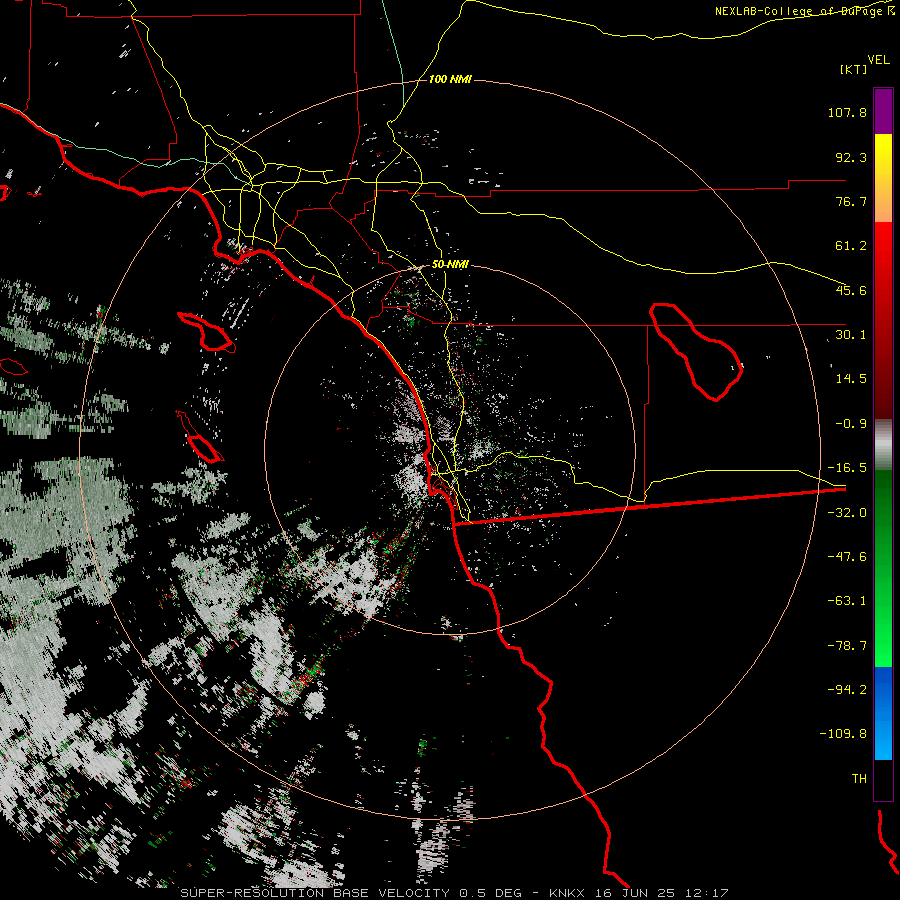This screenshot has width=900, height=900.
Task: Click the VEL label above the color scale
Action: click(x=878, y=60)
